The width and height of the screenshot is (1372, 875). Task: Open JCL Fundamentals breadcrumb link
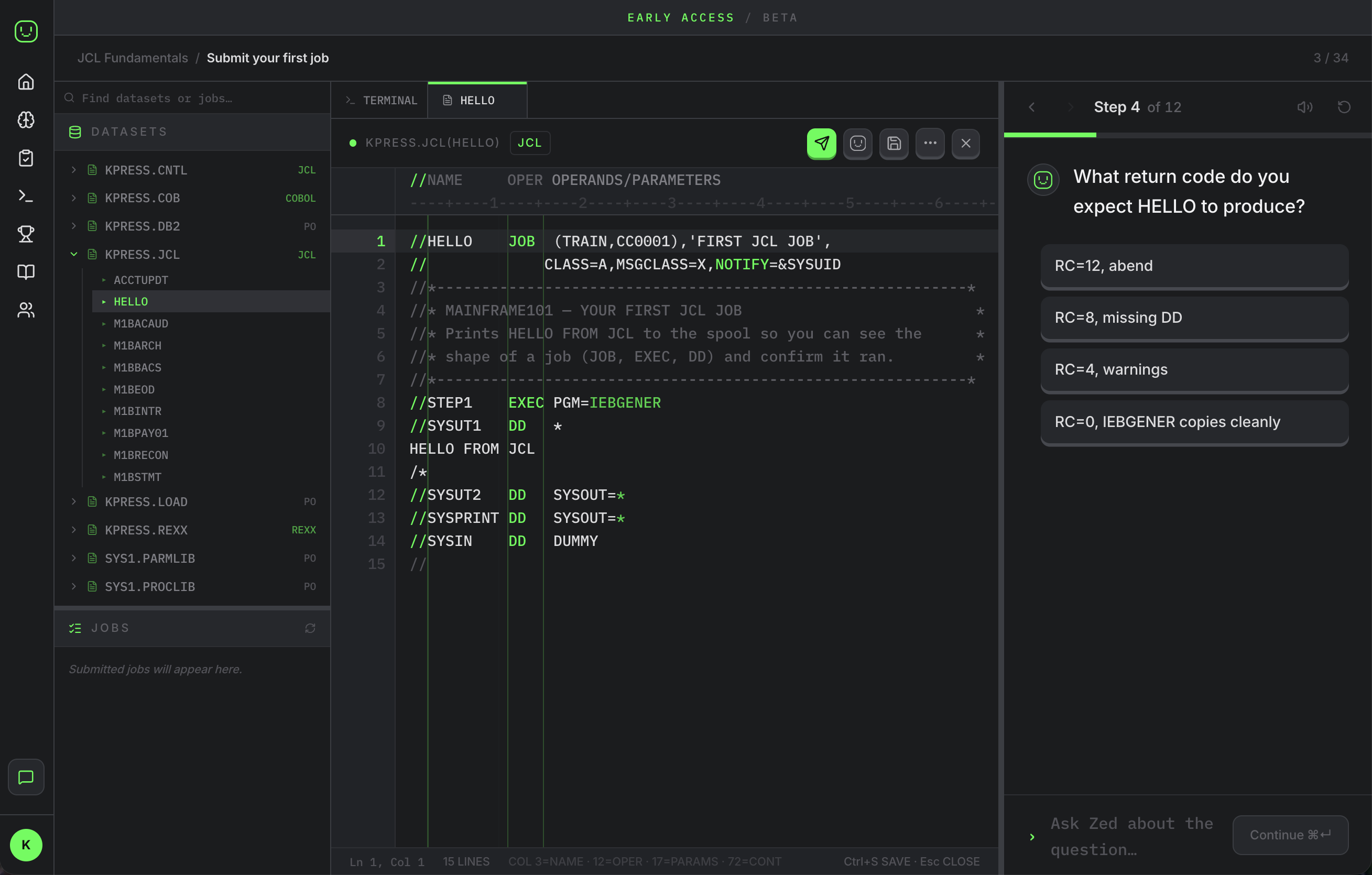coord(133,58)
